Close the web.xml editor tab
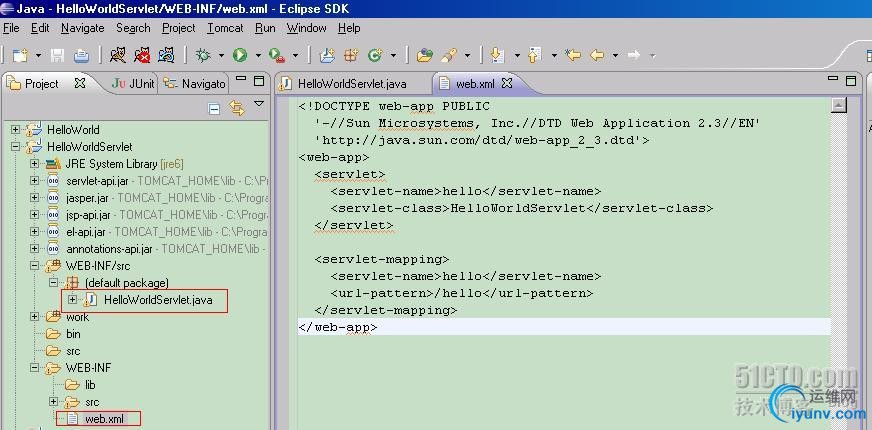 [507, 83]
